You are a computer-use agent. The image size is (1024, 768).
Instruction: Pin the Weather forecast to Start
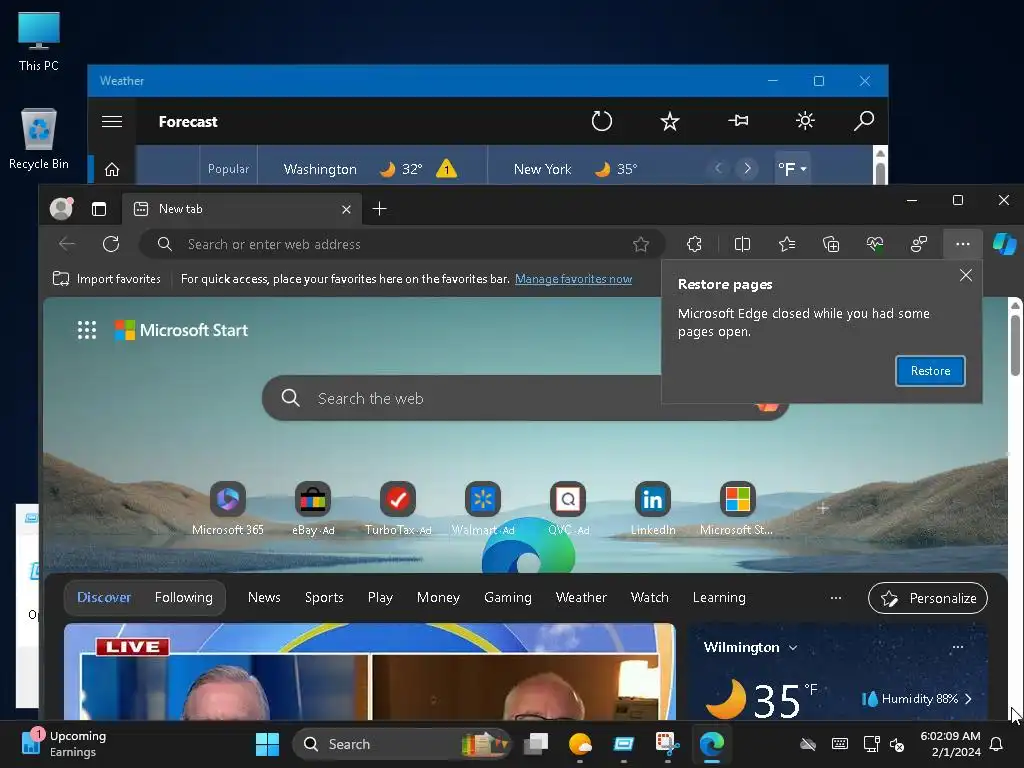pos(738,121)
